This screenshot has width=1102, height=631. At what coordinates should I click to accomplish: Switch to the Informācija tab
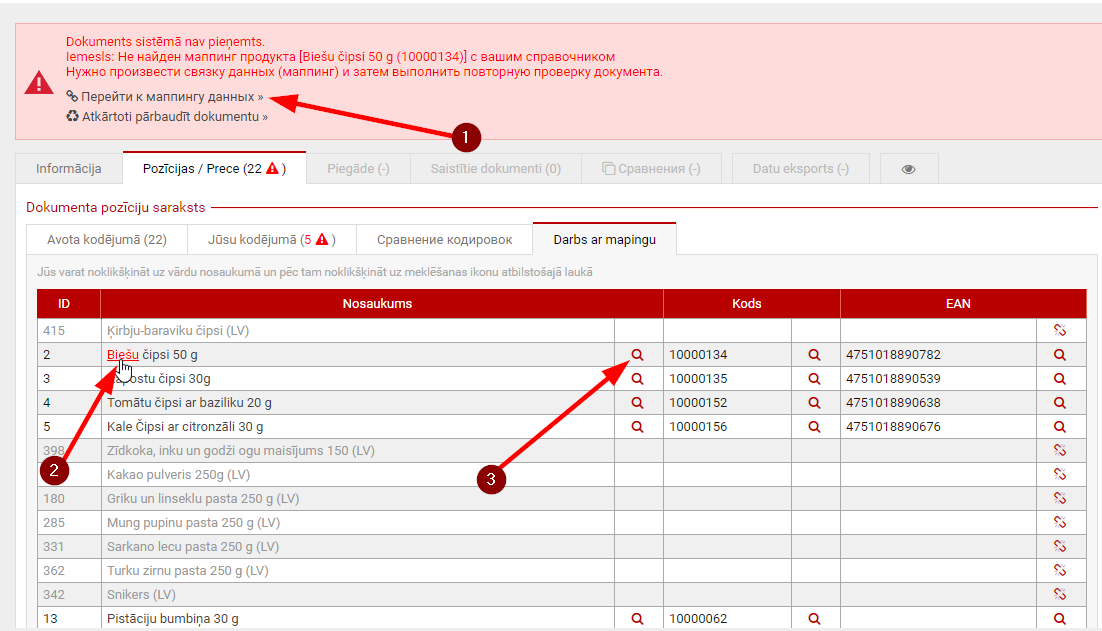tap(69, 169)
